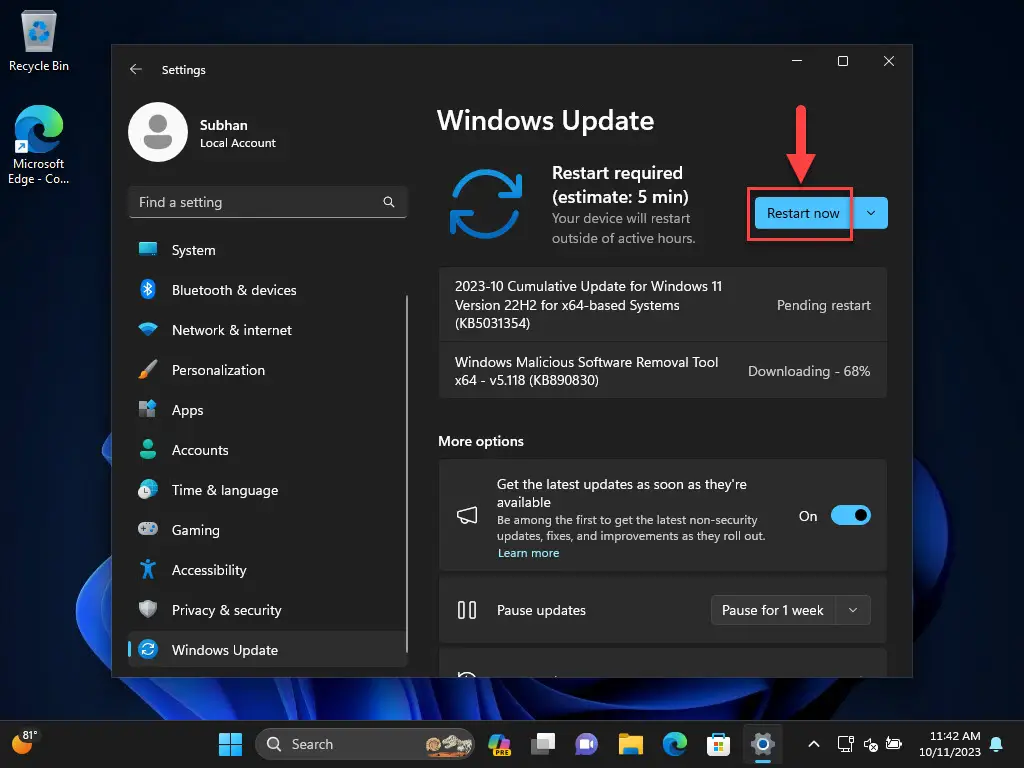Follow the Learn more link
Viewport: 1024px width, 768px height.
tap(528, 553)
